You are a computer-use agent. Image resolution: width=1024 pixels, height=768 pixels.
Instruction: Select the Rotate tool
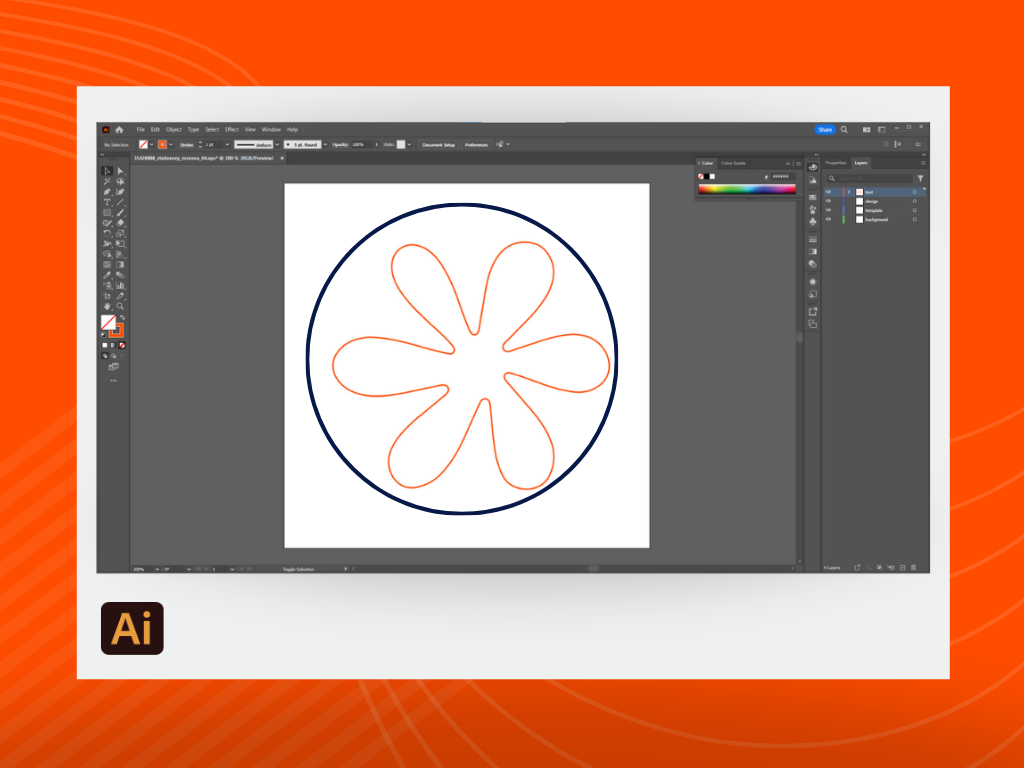pos(107,233)
